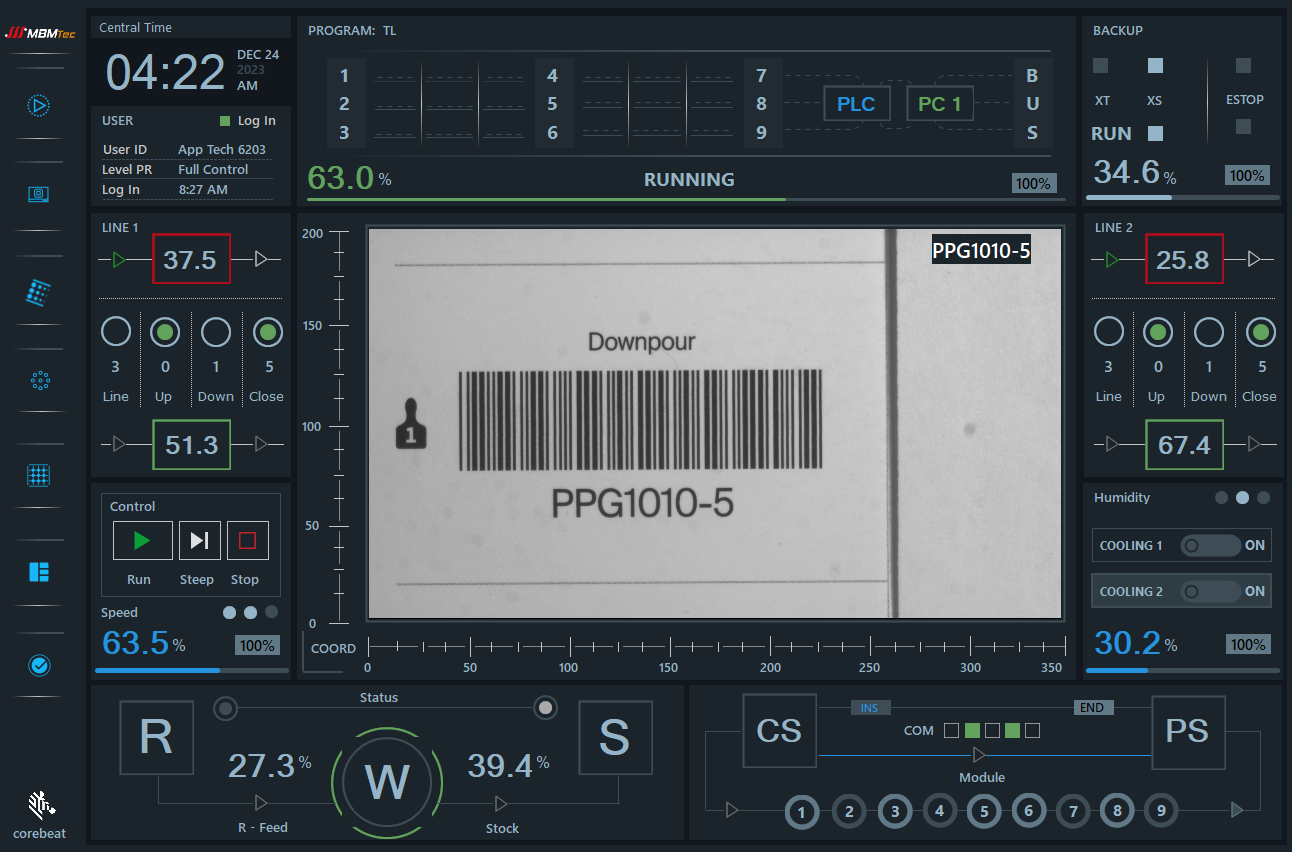Click the barcode camera image

(x=714, y=424)
